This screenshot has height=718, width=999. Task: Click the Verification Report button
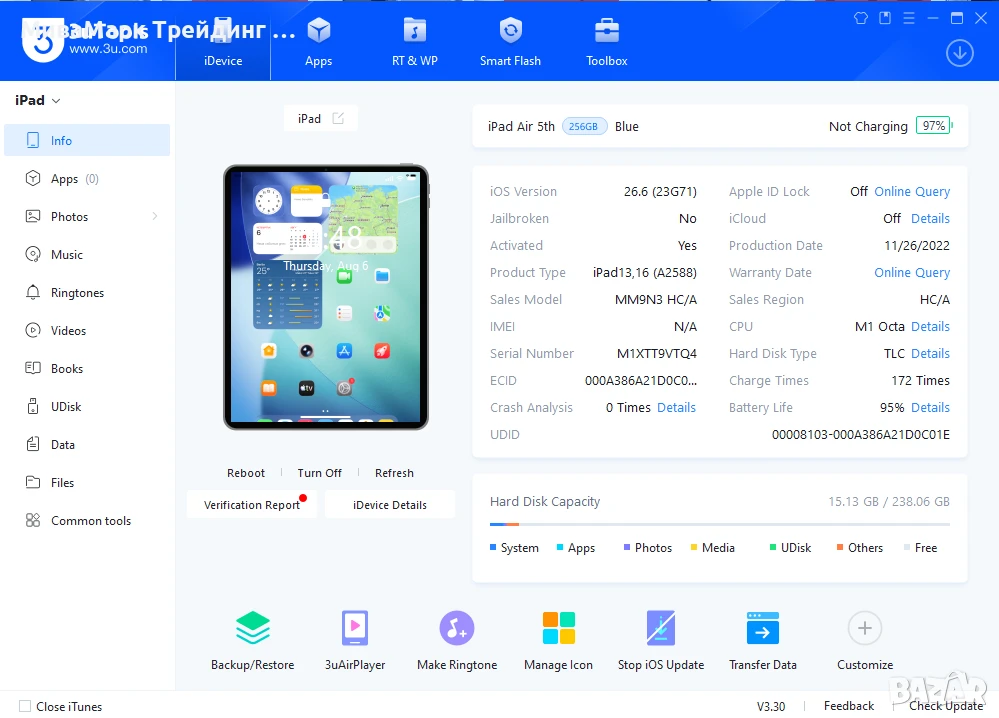[252, 505]
